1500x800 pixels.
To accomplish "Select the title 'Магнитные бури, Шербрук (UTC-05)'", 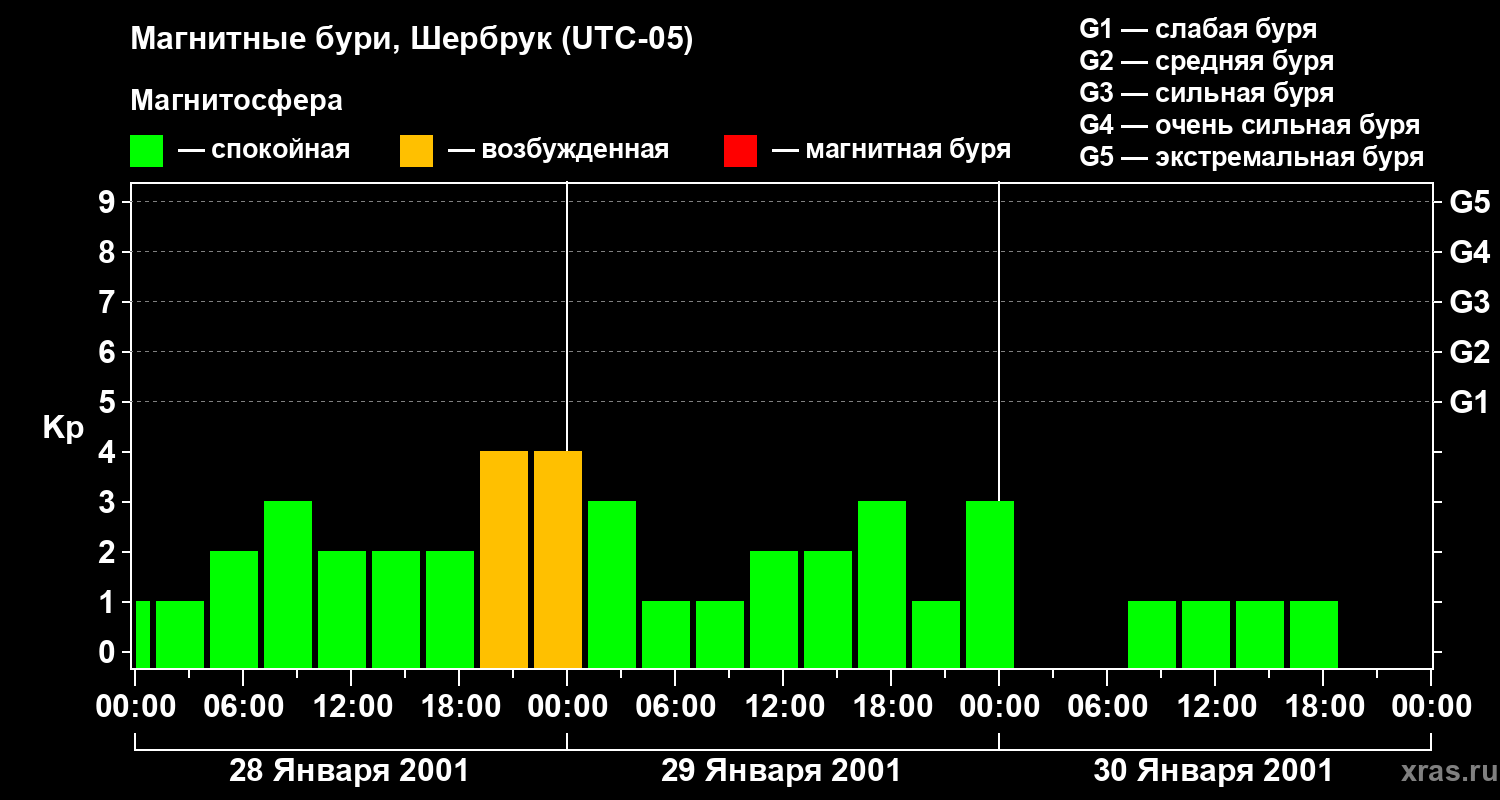I will click(411, 41).
